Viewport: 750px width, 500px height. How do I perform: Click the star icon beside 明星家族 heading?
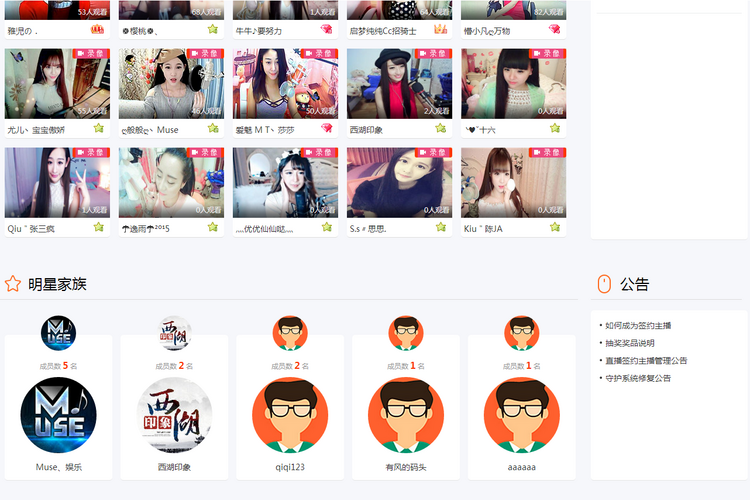(13, 284)
